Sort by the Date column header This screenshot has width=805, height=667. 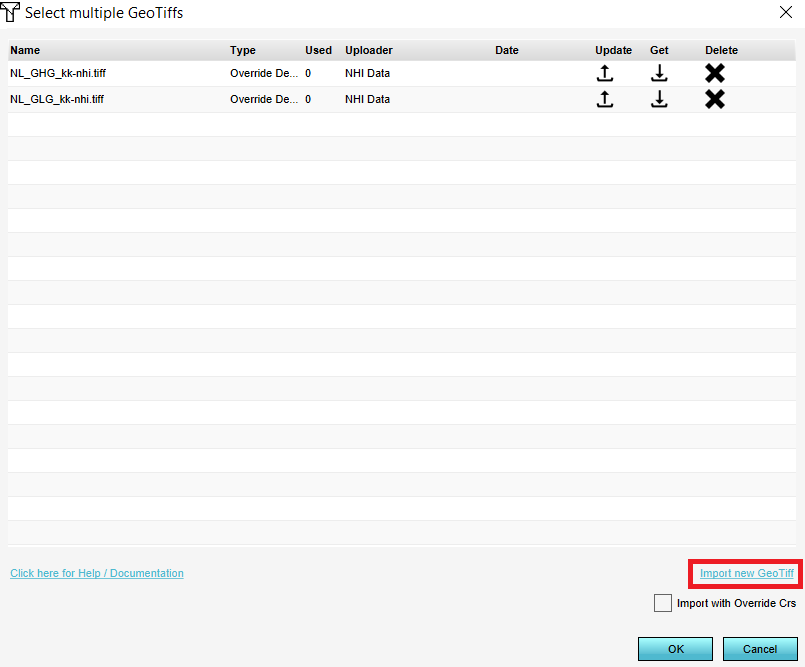507,50
